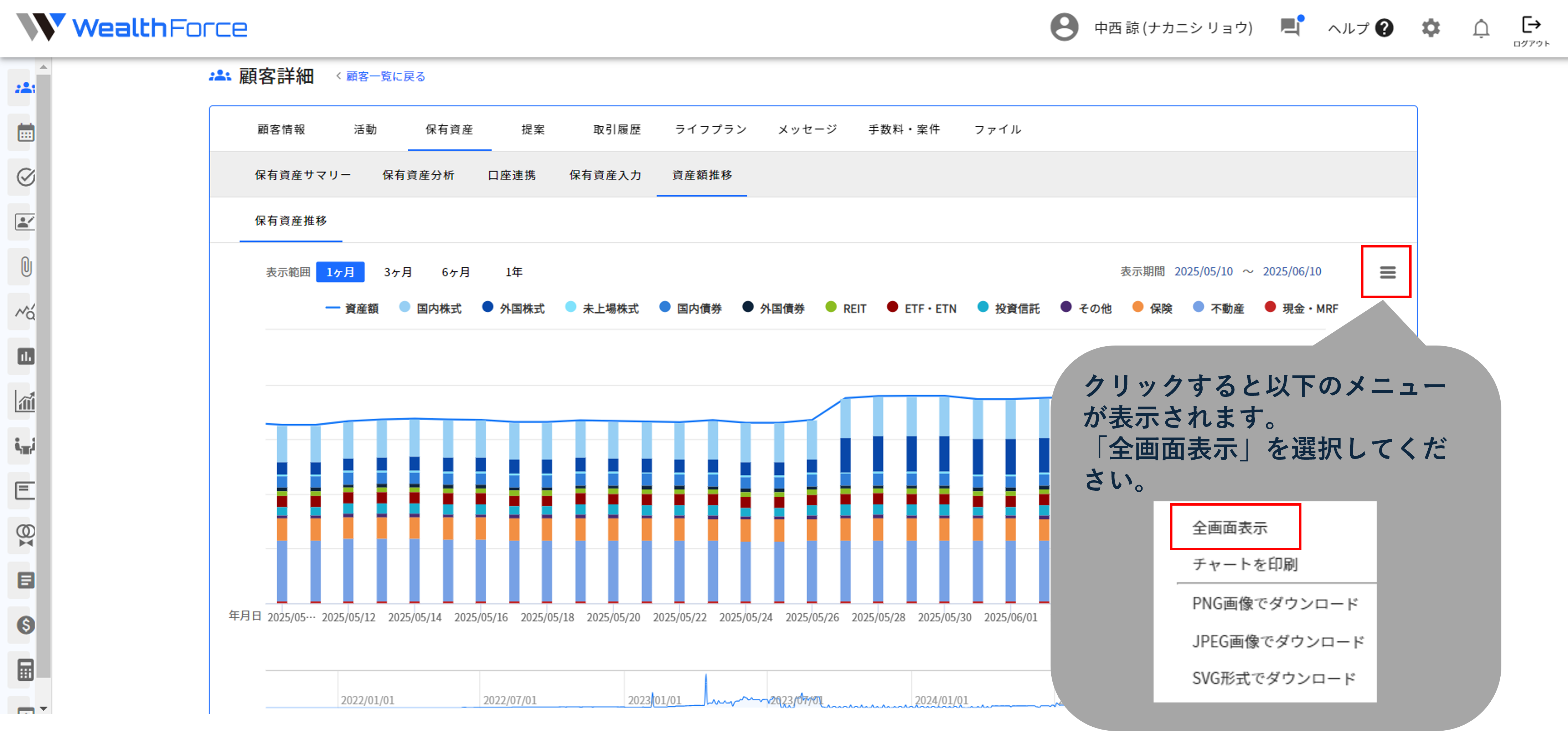
Task: Set display range to 1ヶ月
Action: click(x=340, y=272)
